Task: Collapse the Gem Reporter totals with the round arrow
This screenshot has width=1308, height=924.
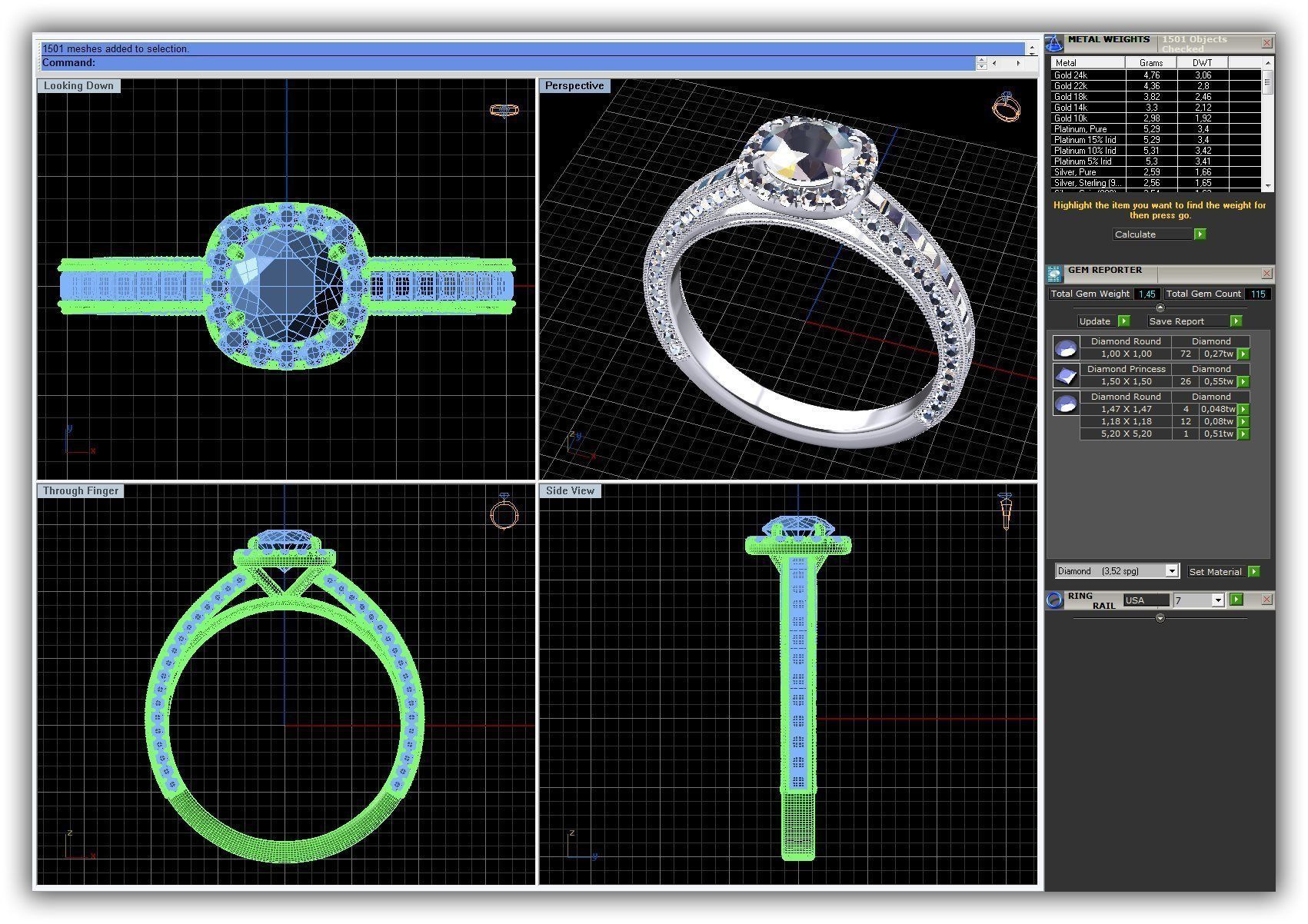Action: tap(1160, 307)
